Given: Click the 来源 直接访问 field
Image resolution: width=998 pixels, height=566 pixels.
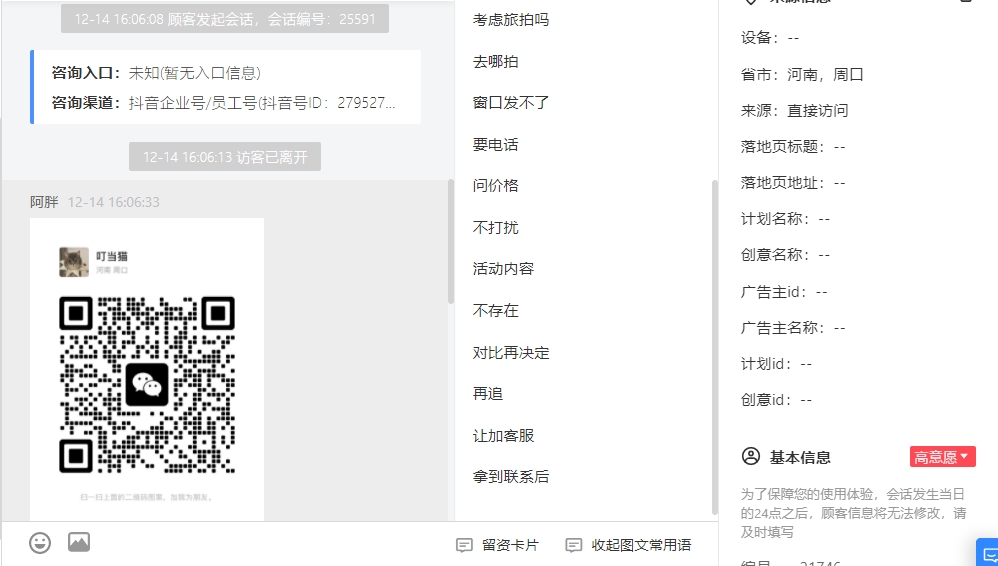Looking at the screenshot, I should 794,111.
